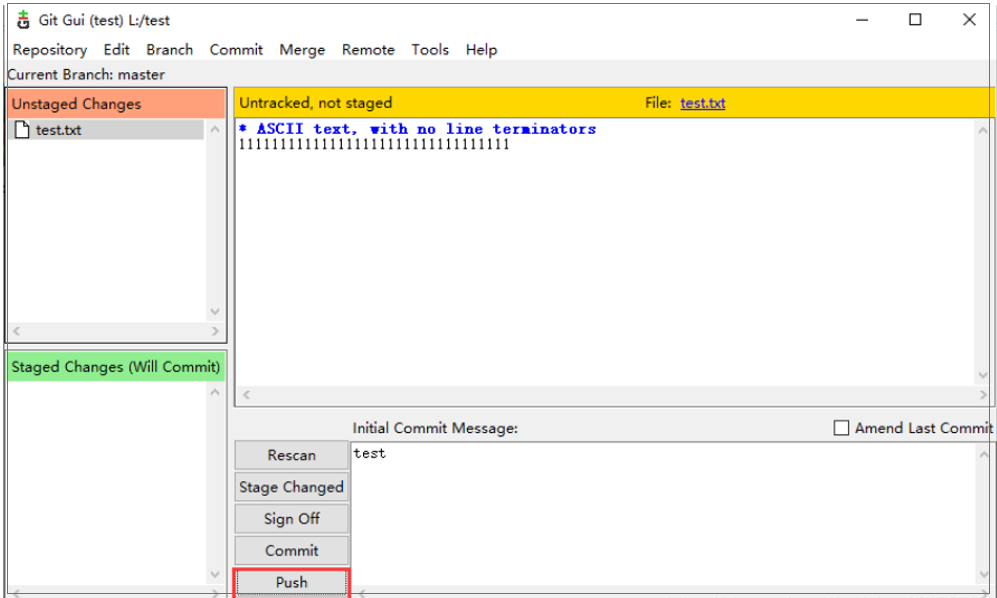The width and height of the screenshot is (997, 598).
Task: Minimize the Git Gui window
Action: coord(862,20)
